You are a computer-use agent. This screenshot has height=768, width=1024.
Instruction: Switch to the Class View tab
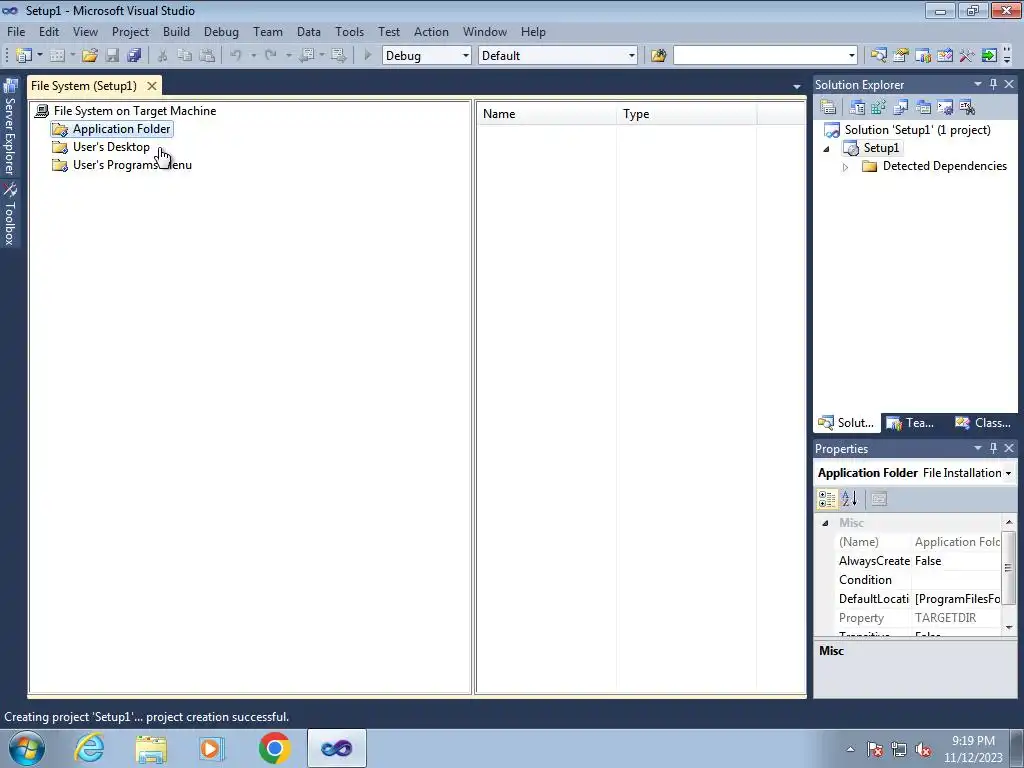pyautogui.click(x=983, y=423)
